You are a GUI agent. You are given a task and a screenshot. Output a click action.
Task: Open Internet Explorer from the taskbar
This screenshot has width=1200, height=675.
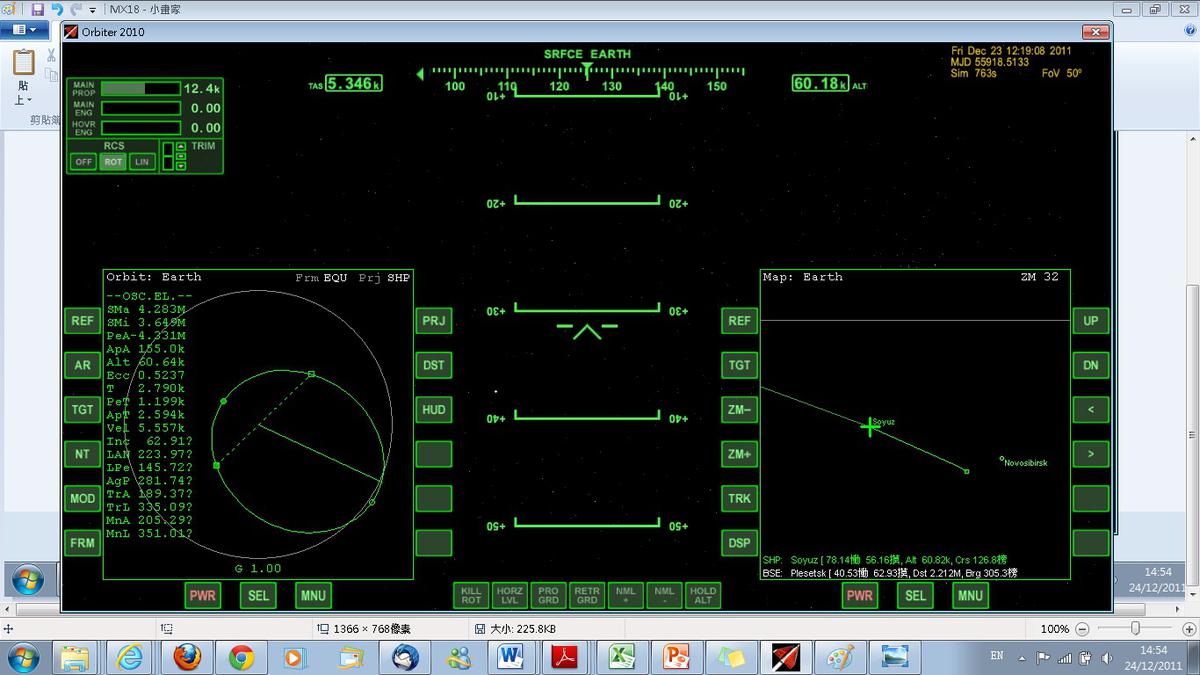coord(131,657)
